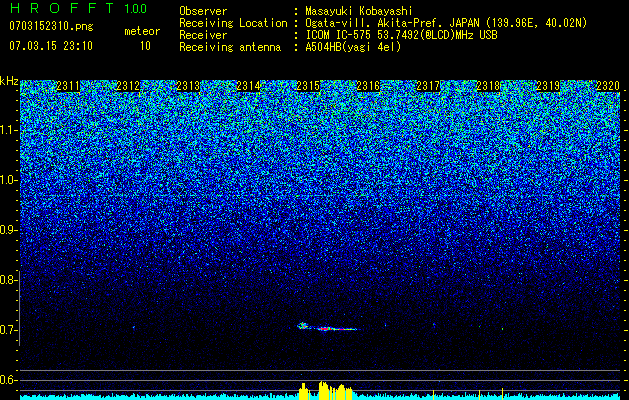Click the 2319 time marker

tap(548, 86)
